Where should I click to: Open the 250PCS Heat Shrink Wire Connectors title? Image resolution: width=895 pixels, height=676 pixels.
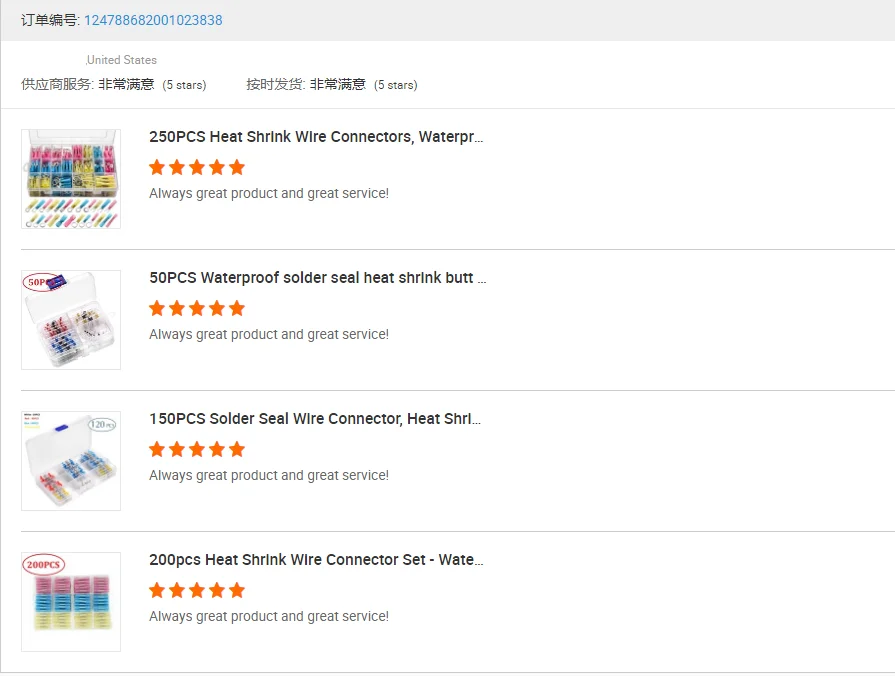pos(316,137)
